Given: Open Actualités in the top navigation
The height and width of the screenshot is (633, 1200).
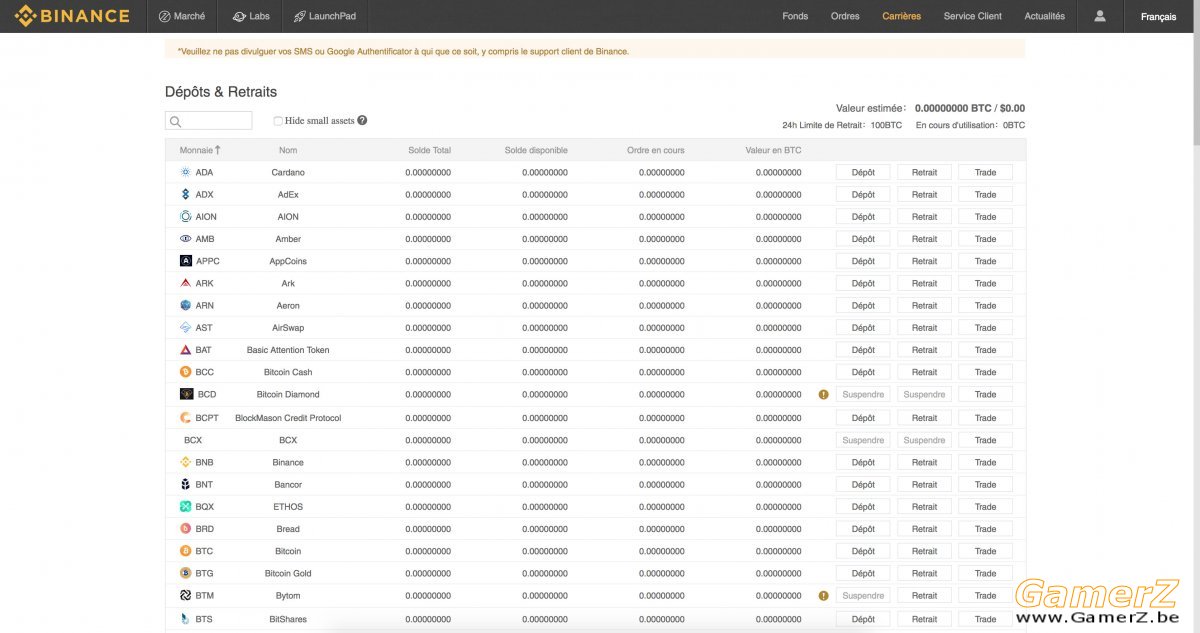Looking at the screenshot, I should coord(1045,16).
